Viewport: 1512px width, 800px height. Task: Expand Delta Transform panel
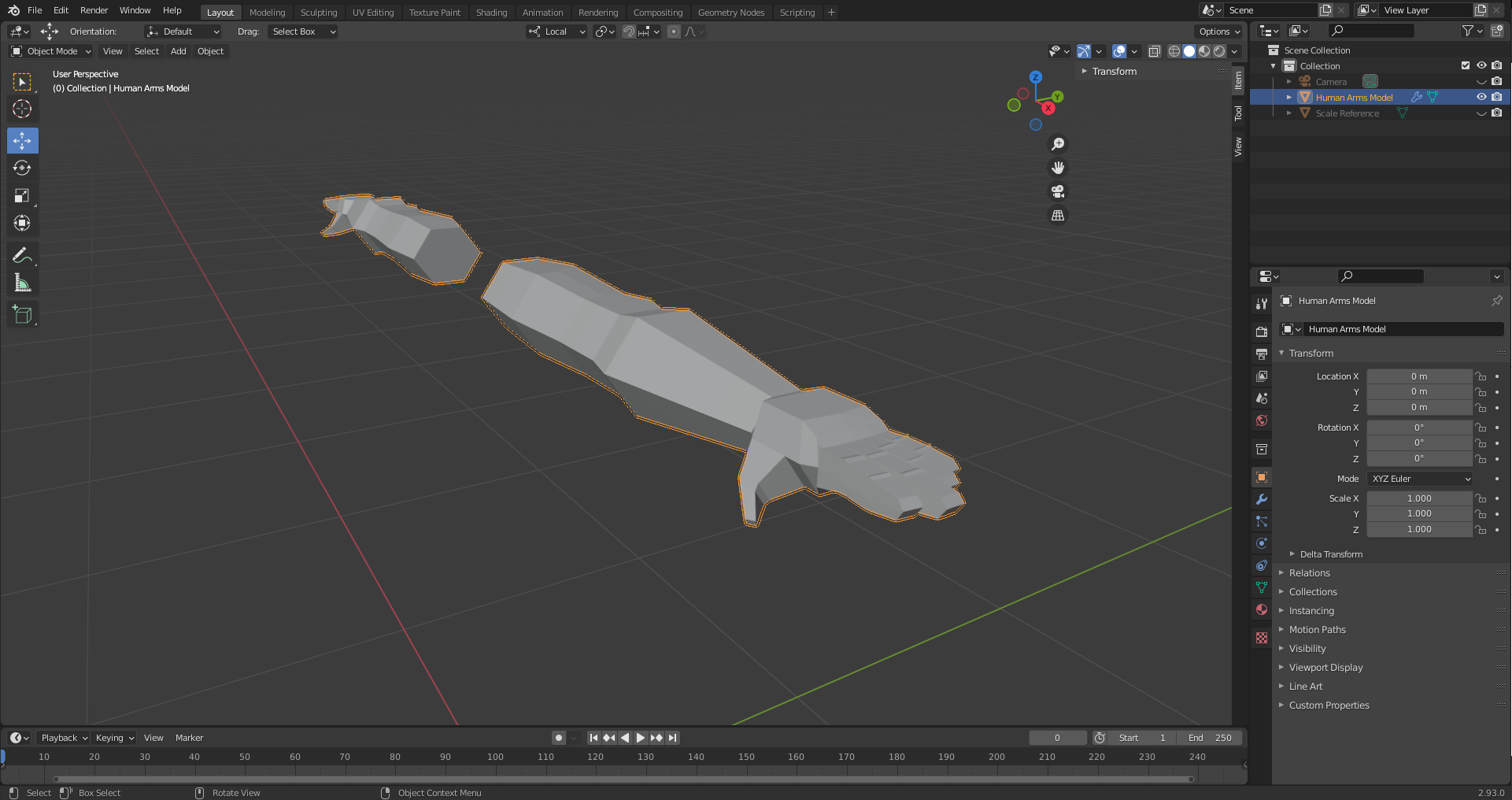[1330, 554]
